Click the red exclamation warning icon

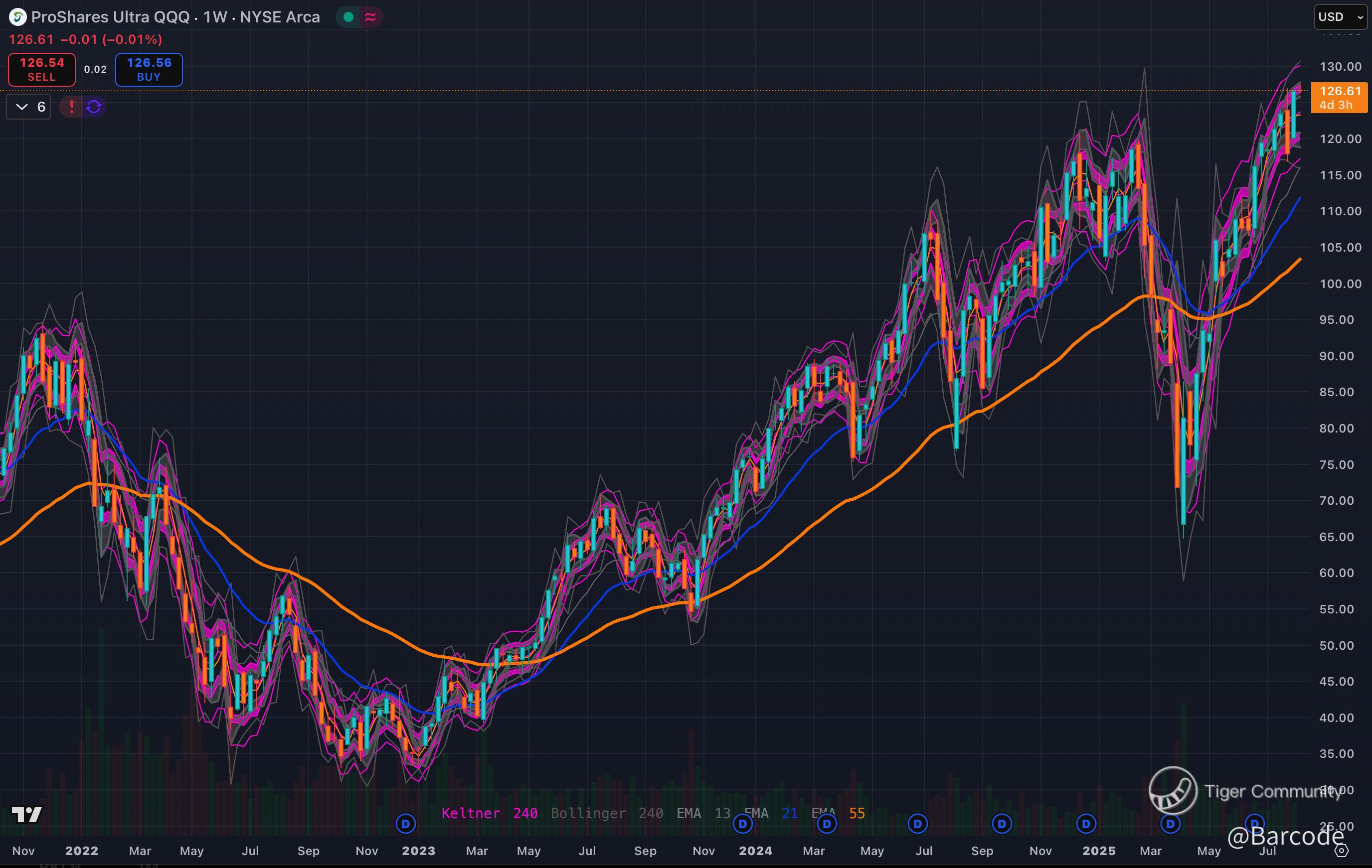point(71,107)
